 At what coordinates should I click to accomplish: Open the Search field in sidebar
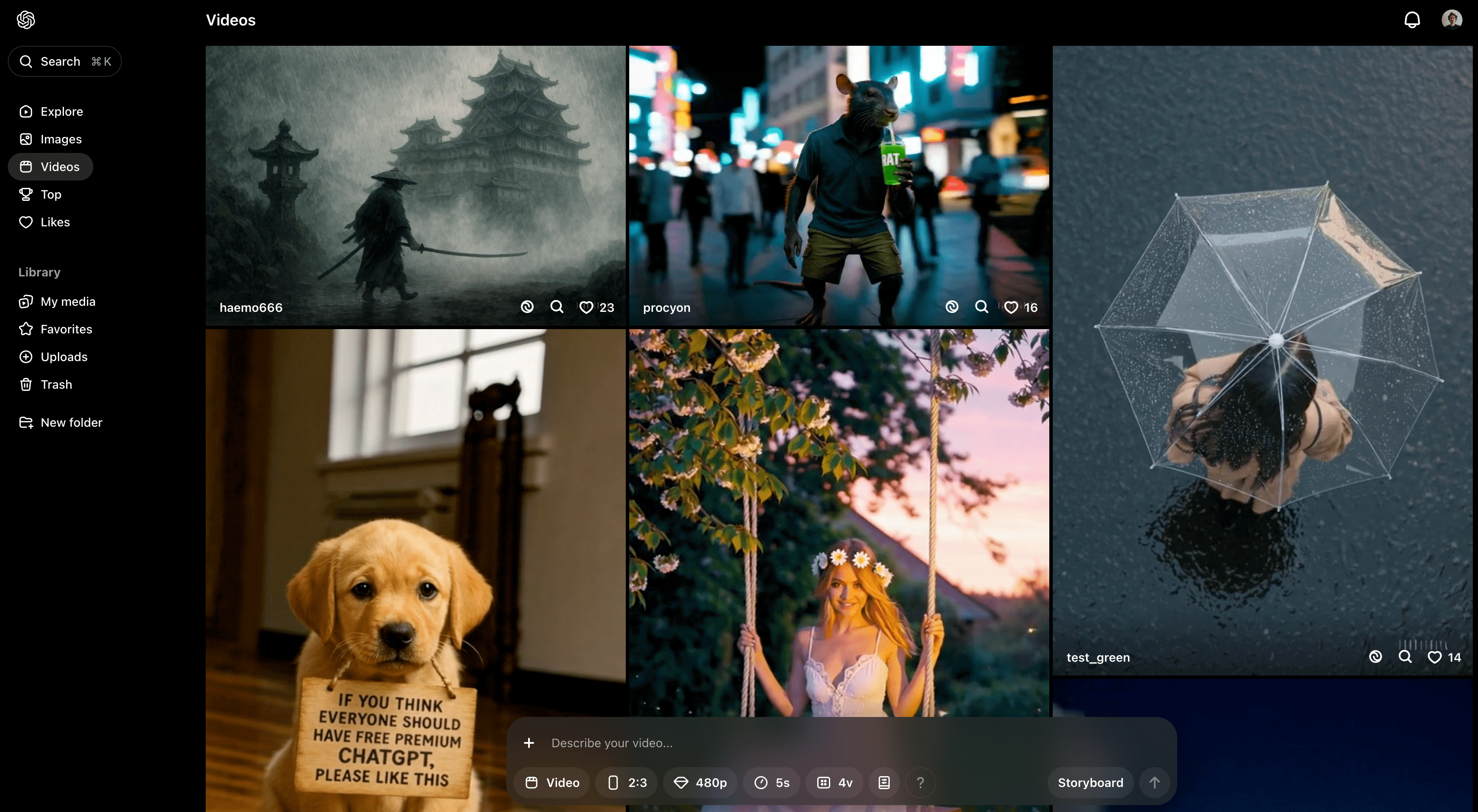click(x=65, y=61)
